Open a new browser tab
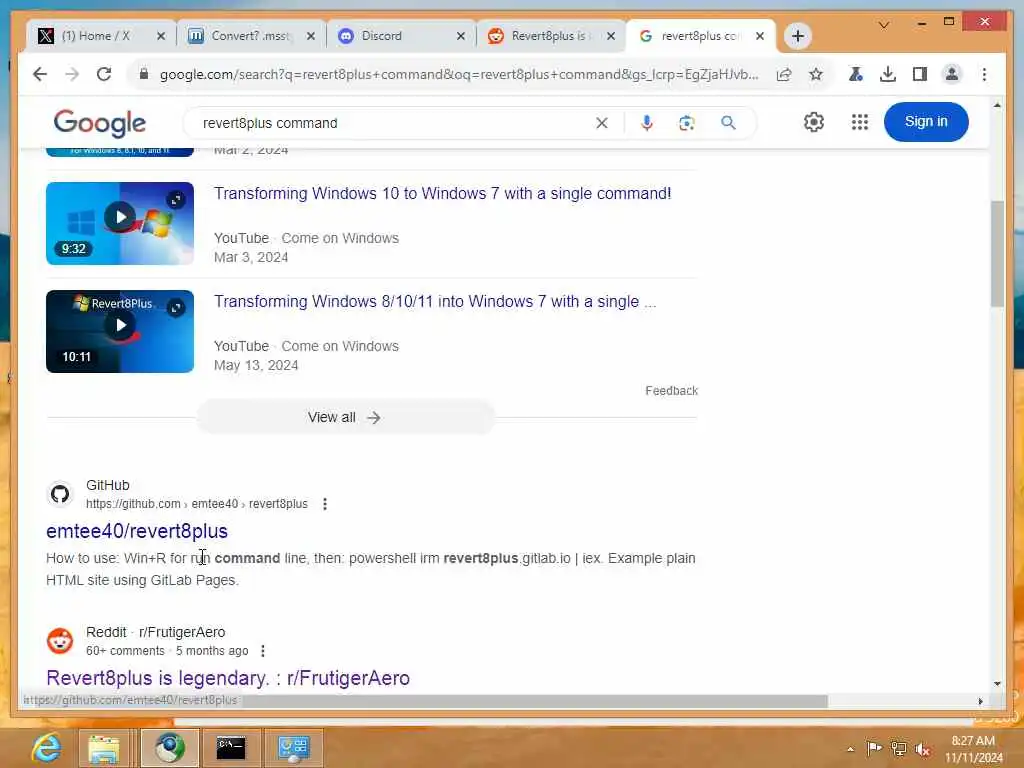1024x768 pixels. 797,36
